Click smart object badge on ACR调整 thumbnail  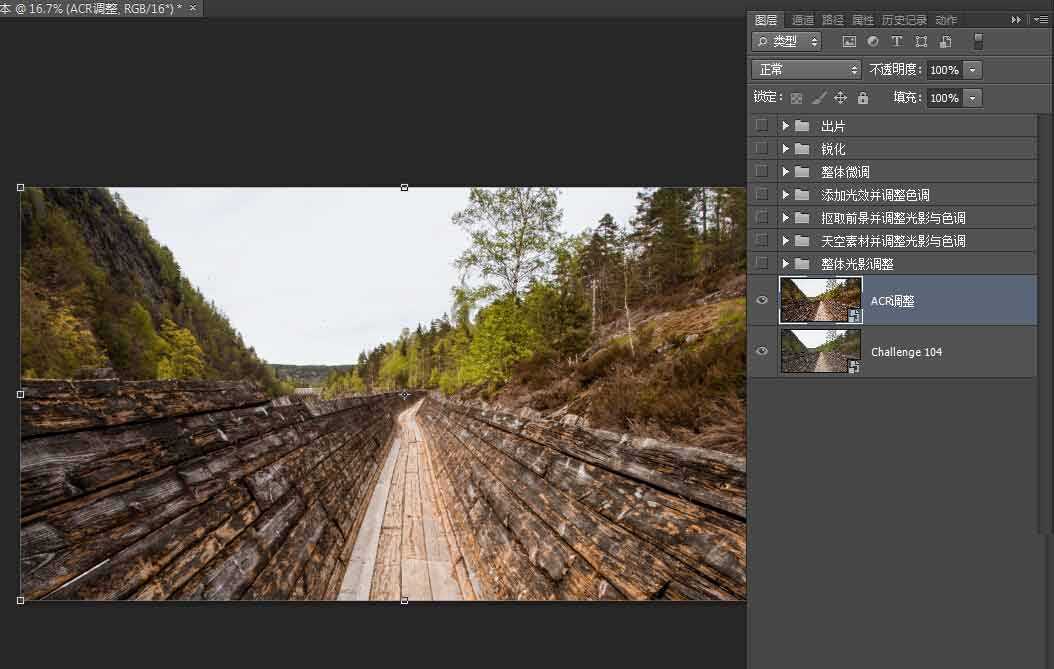854,316
